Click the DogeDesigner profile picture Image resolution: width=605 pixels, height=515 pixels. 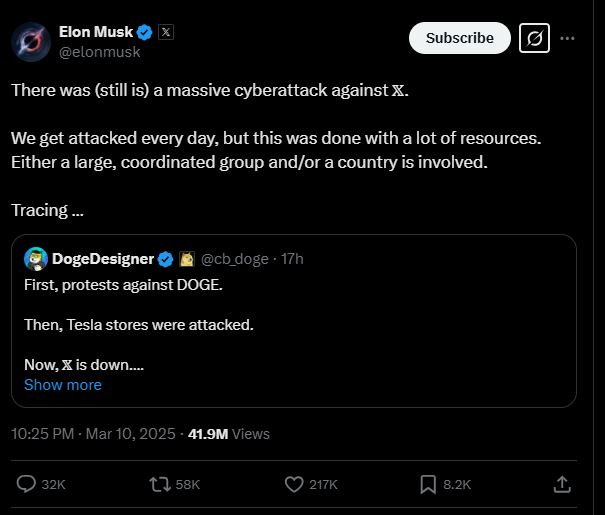point(36,259)
